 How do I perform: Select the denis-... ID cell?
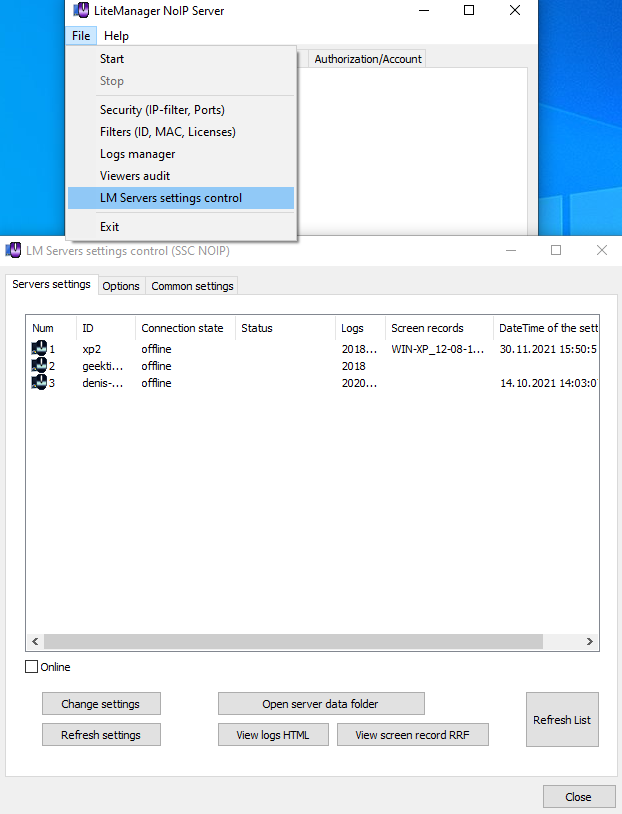click(103, 383)
